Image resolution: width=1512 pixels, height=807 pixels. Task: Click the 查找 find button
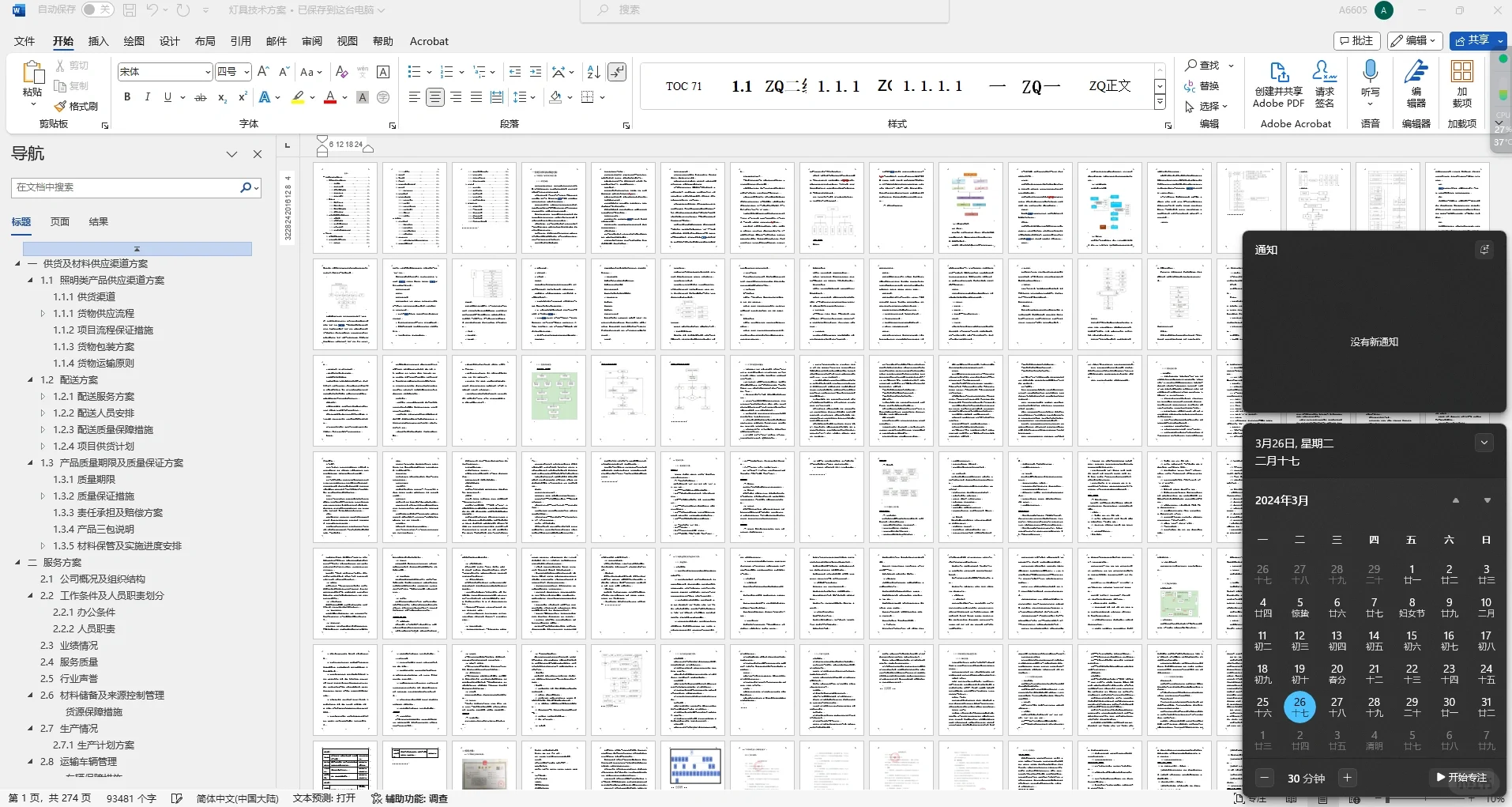click(1203, 66)
